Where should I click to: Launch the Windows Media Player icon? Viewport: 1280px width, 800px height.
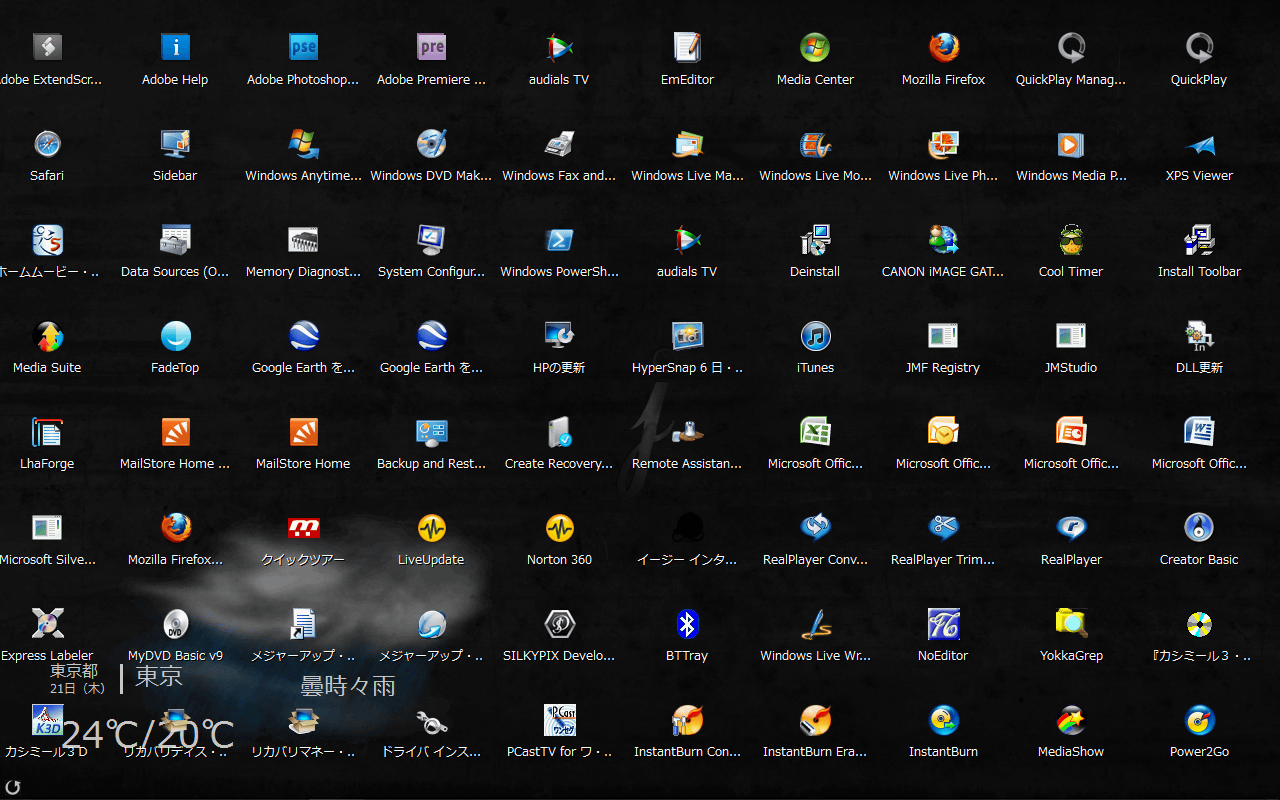[x=1071, y=143]
